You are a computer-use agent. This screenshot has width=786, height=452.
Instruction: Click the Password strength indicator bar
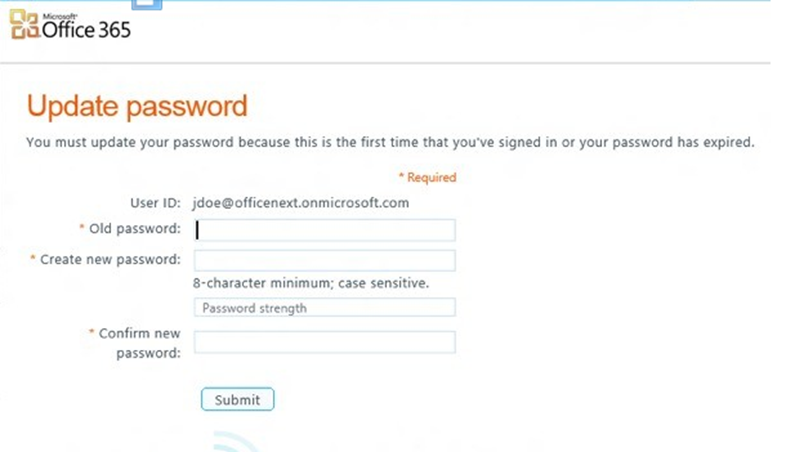[324, 308]
